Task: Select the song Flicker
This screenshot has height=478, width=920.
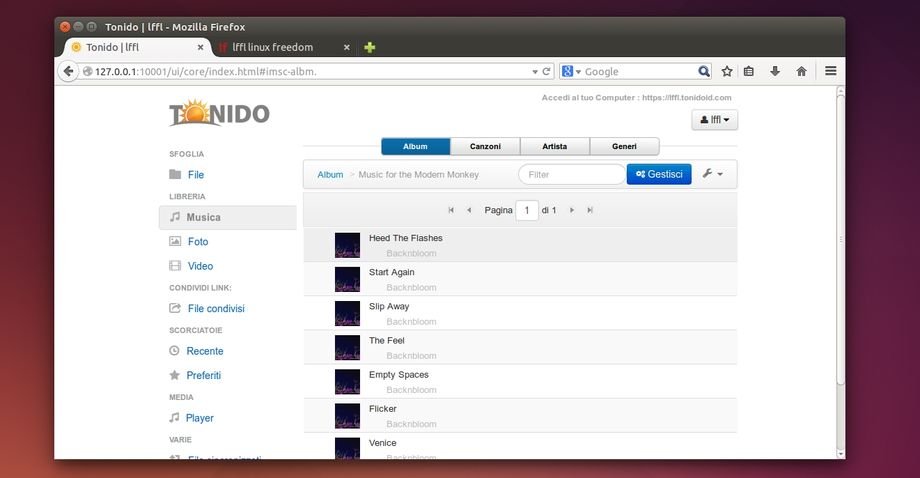Action: 383,408
